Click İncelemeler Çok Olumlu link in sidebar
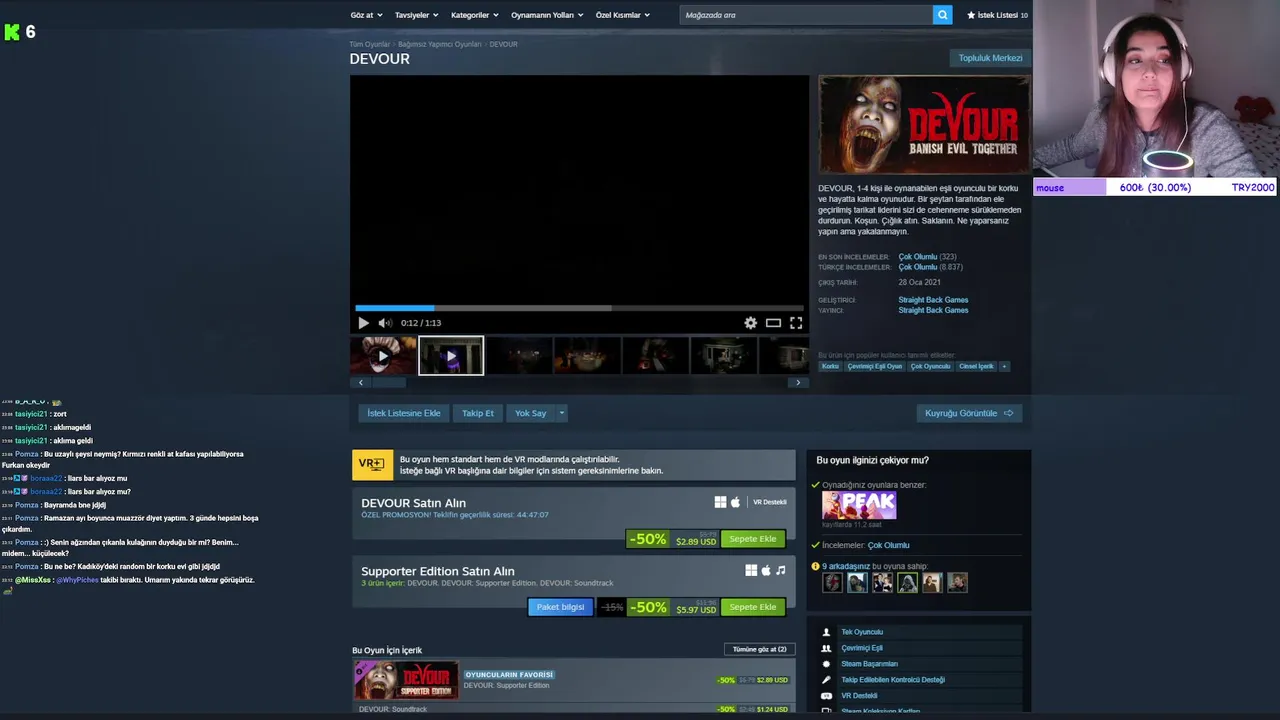Screen dimensions: 1280x720 pyautogui.click(x=888, y=545)
